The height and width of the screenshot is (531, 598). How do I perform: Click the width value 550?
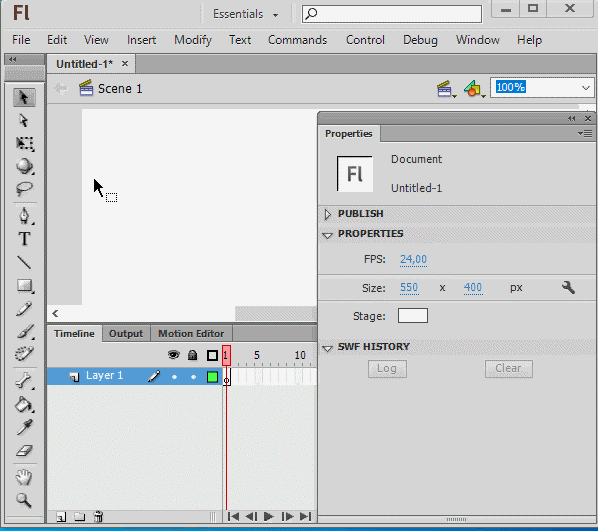409,287
